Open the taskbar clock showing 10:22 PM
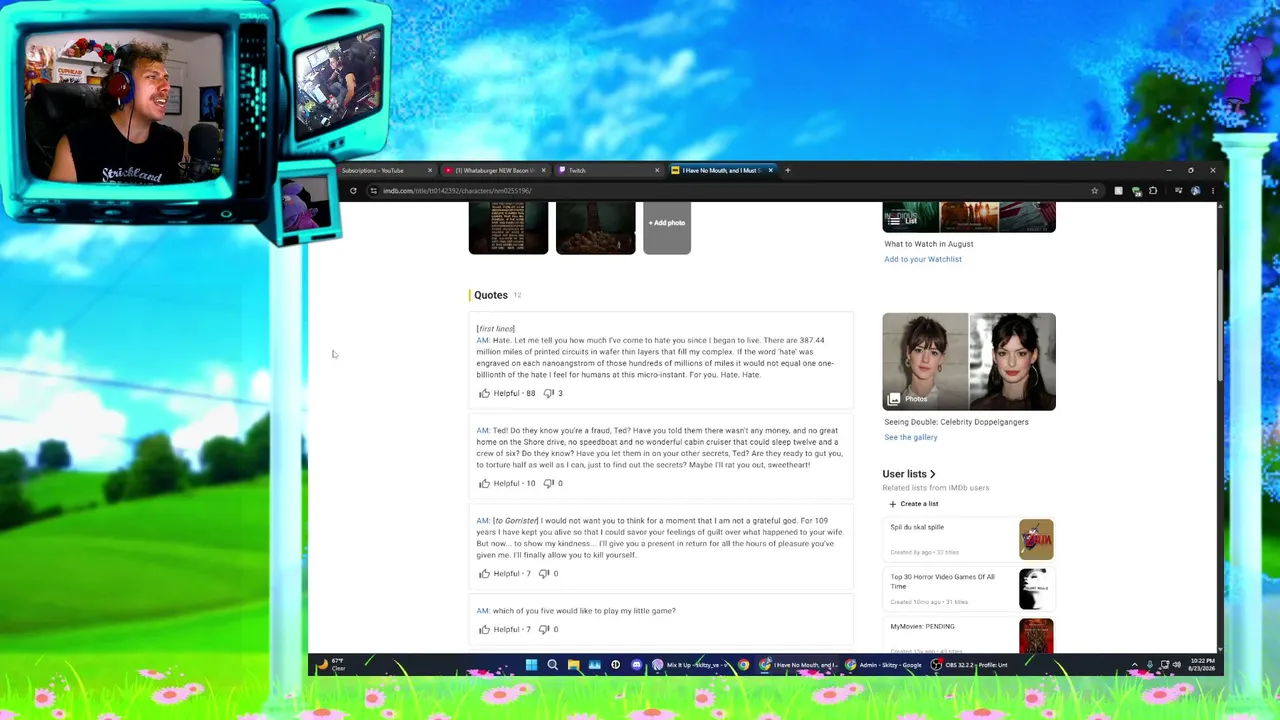This screenshot has width=1280, height=720. coord(1203,665)
